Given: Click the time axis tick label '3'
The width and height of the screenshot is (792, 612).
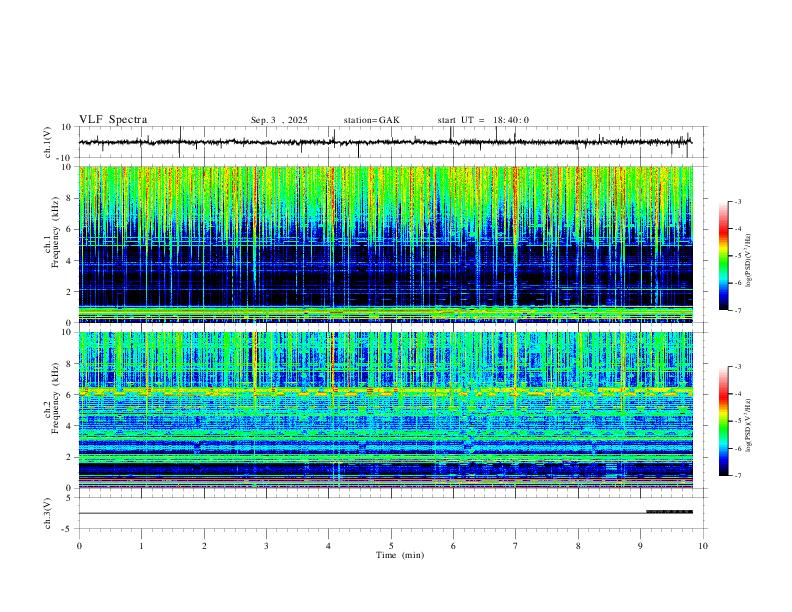Looking at the screenshot, I should point(266,546).
